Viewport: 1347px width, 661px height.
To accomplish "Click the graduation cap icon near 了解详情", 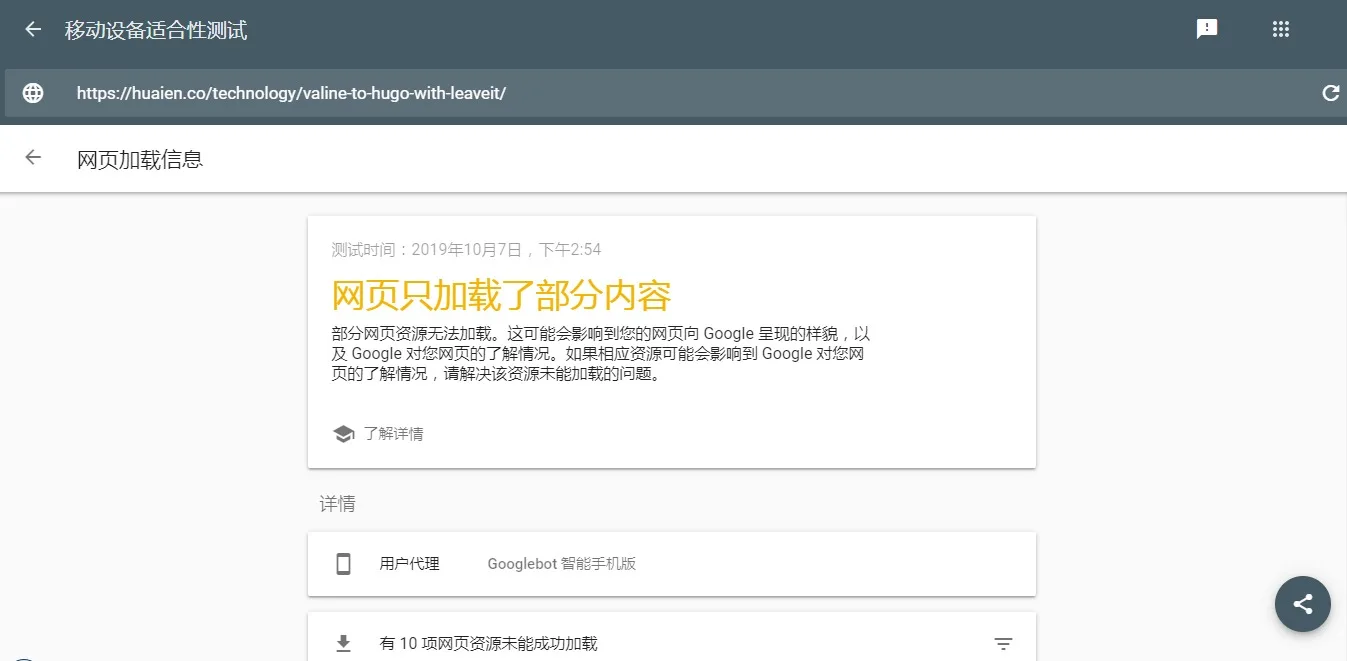I will 343,433.
